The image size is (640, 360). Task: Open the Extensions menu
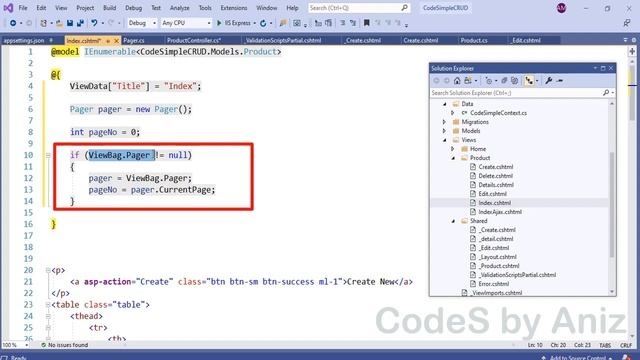233,8
